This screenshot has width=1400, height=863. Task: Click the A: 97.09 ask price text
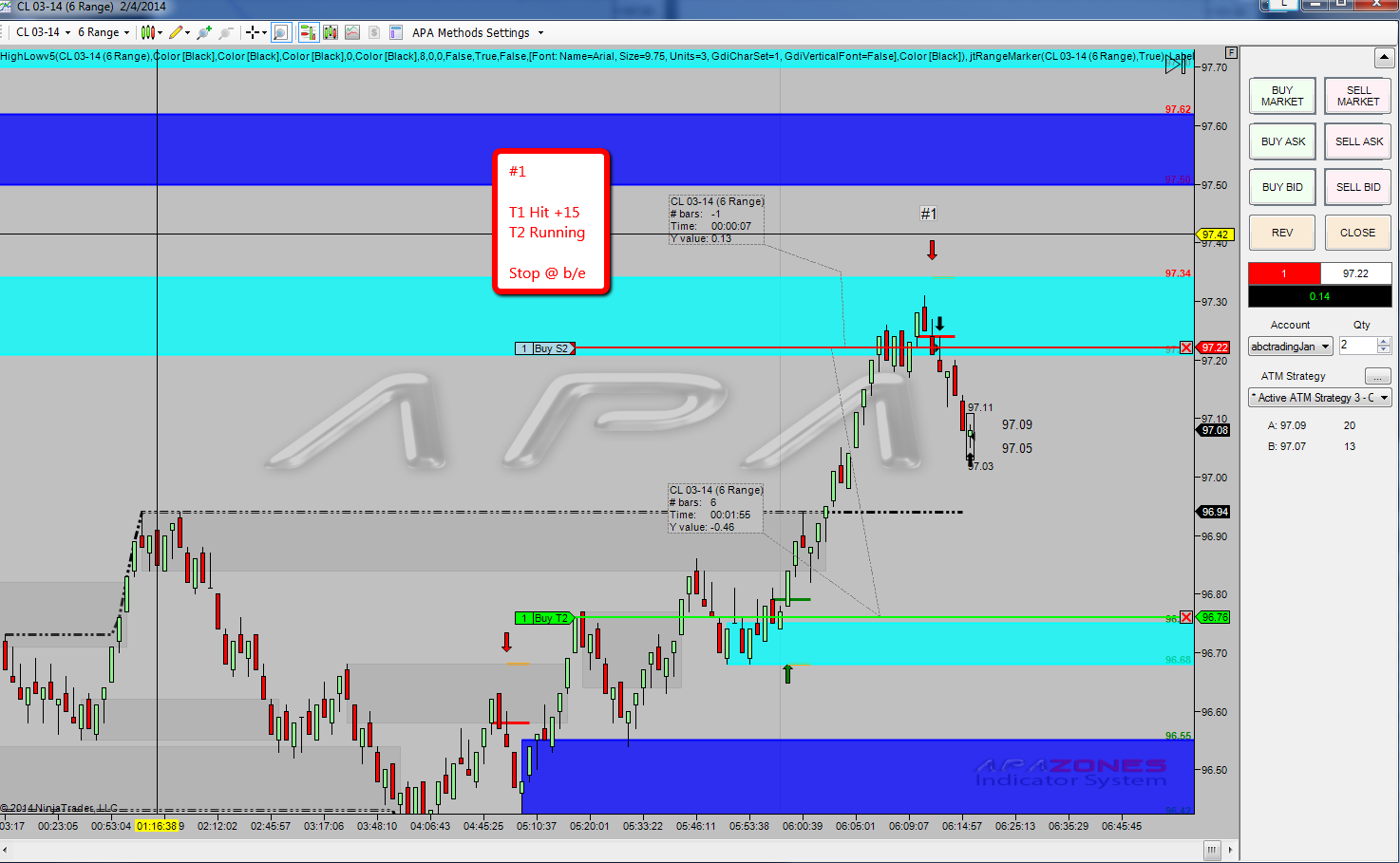click(1287, 425)
